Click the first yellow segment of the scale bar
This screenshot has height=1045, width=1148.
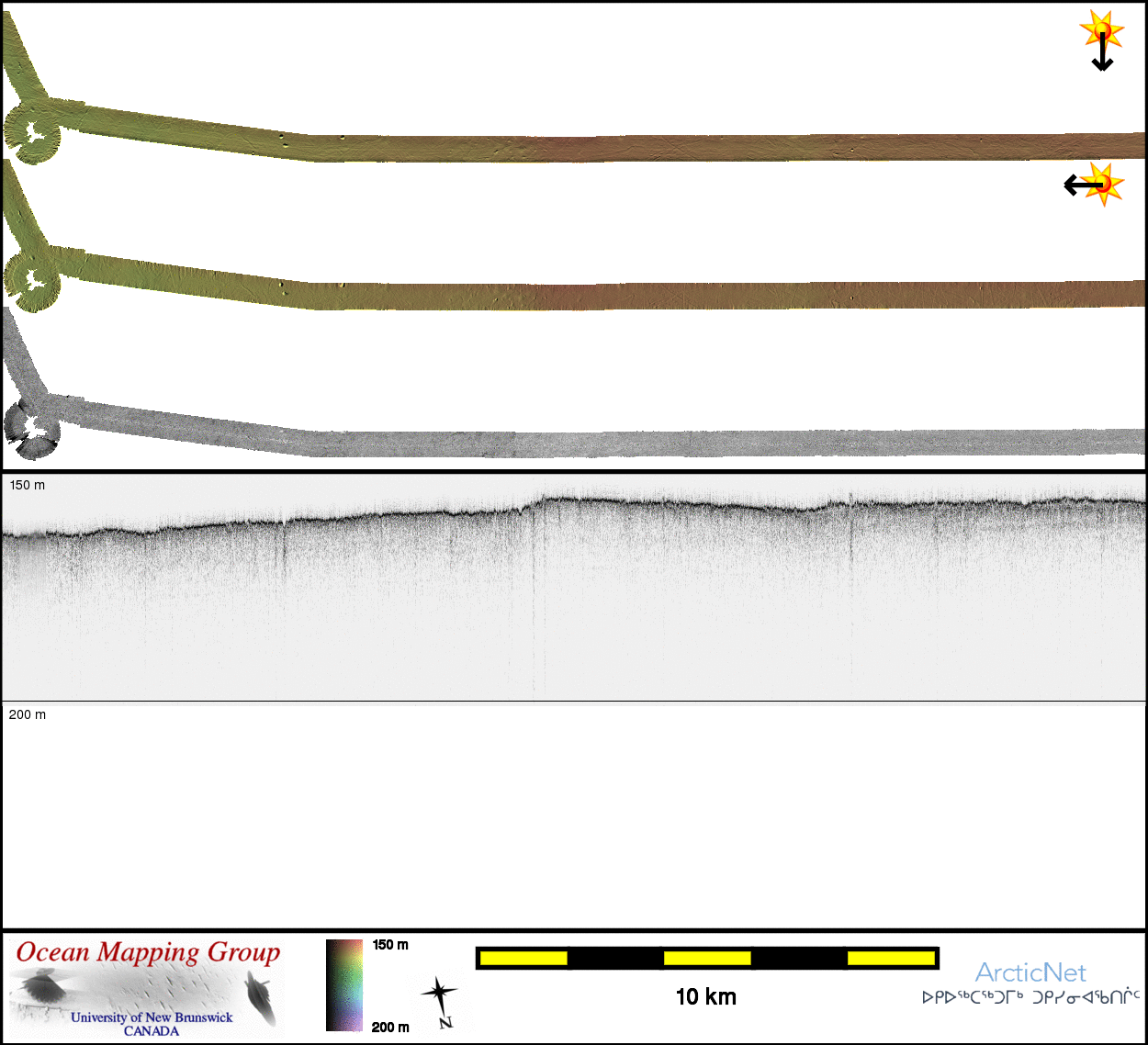(523, 959)
